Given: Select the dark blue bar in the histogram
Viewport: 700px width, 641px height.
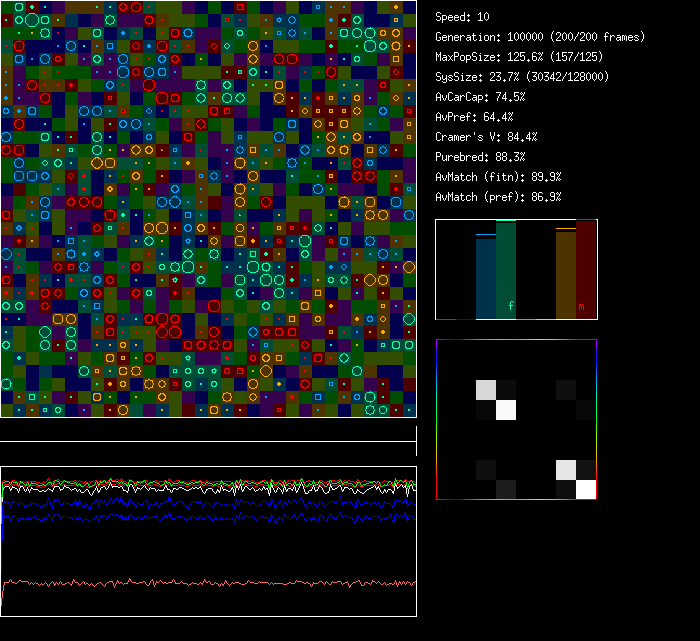Looking at the screenshot, I should [486, 278].
